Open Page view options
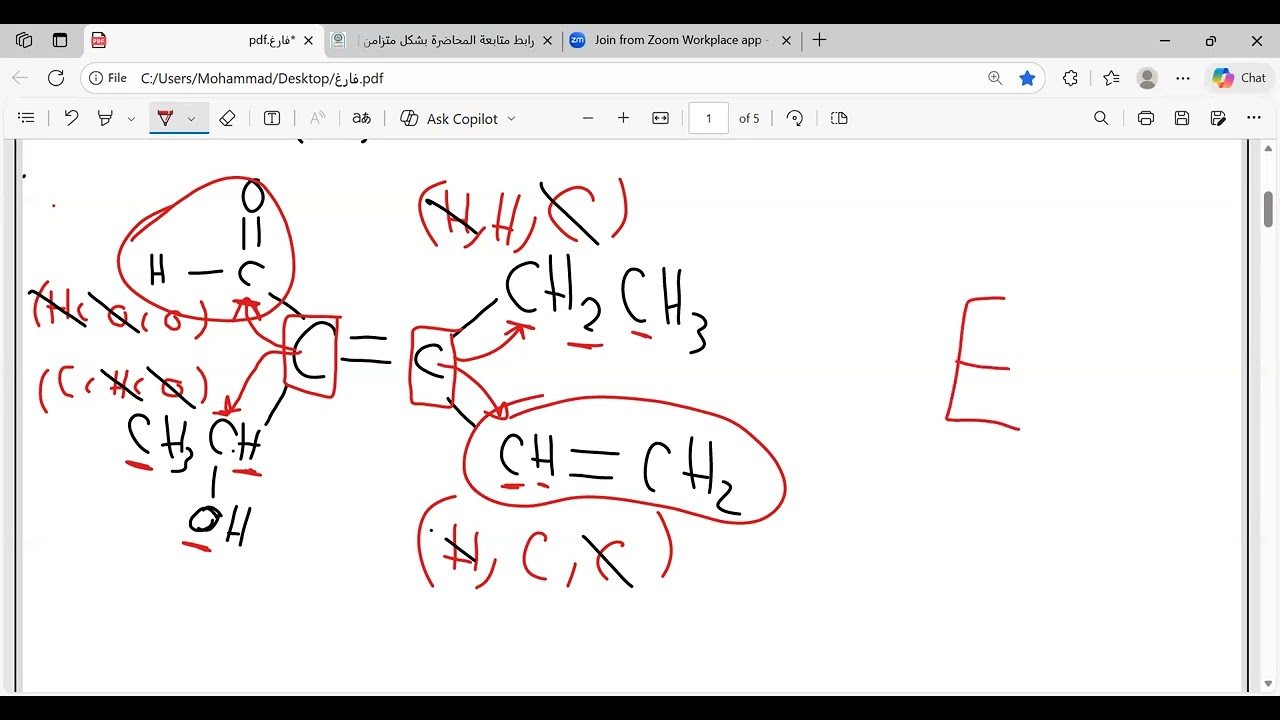 839,118
